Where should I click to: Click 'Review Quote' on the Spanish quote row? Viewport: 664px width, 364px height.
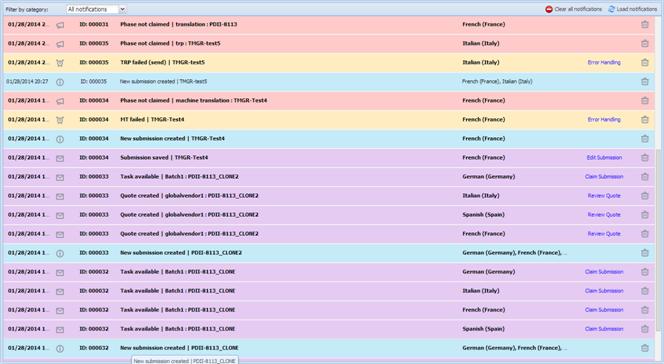[604, 215]
